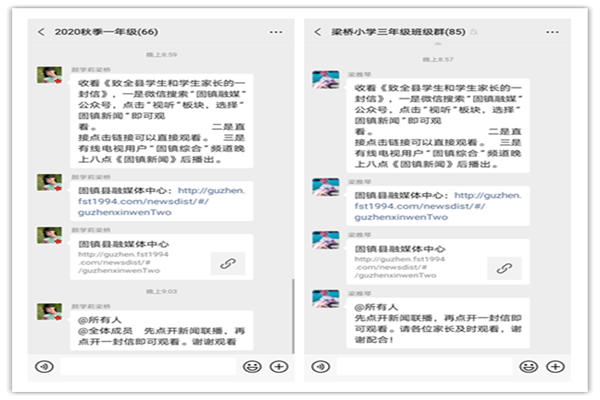The height and width of the screenshot is (400, 600).
Task: Tap sender avatar of first left chat message
Action: coord(49,77)
